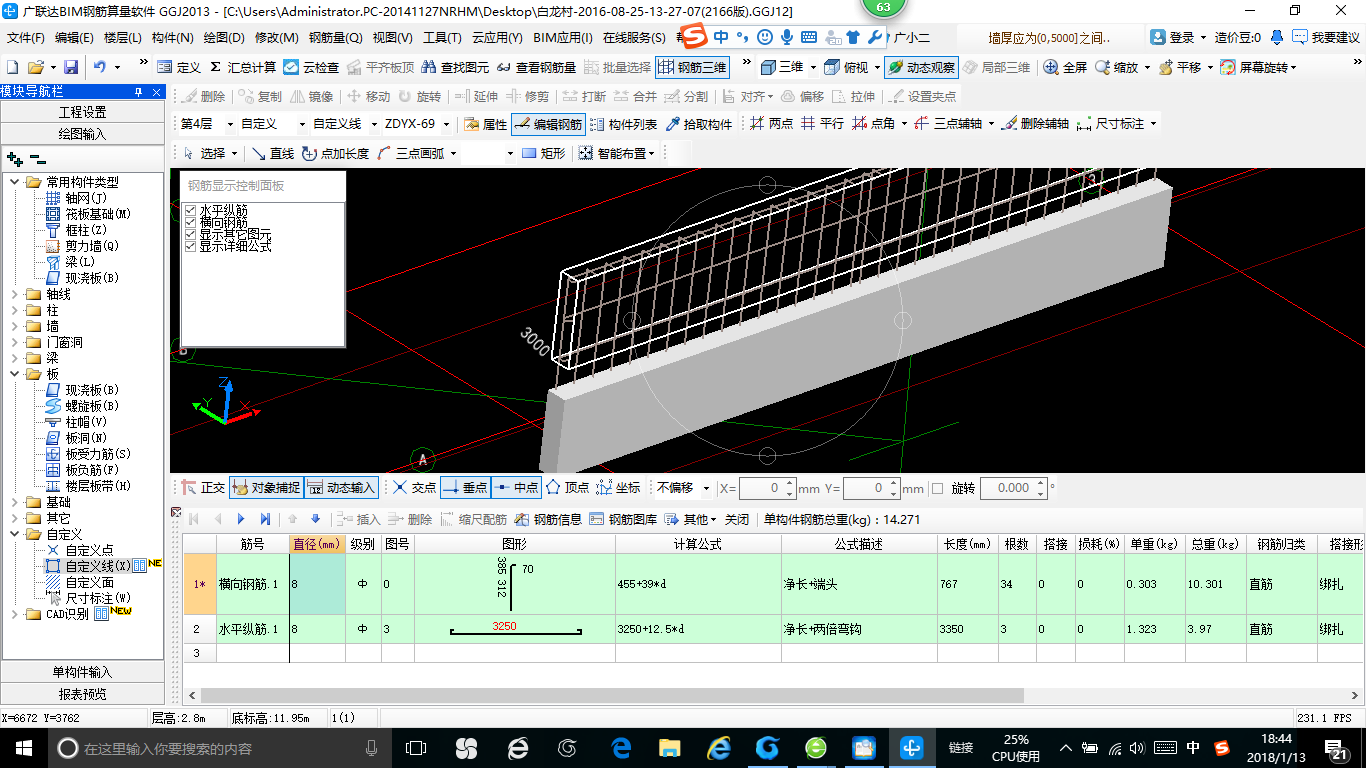This screenshot has height=768, width=1366.
Task: Uncheck 横向钢筋 checkbox
Action: (x=191, y=222)
